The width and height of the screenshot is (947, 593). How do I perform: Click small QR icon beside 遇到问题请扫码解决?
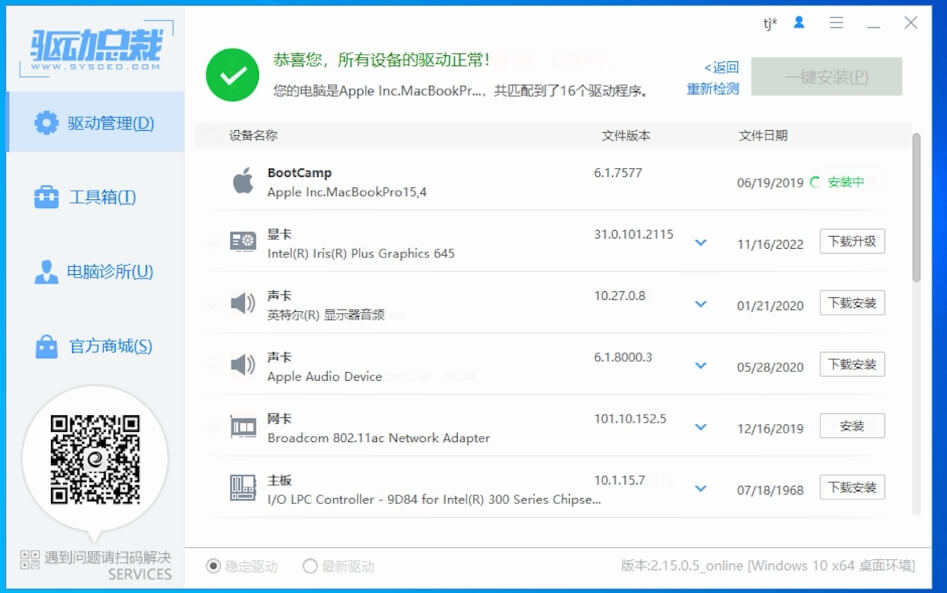tap(30, 560)
